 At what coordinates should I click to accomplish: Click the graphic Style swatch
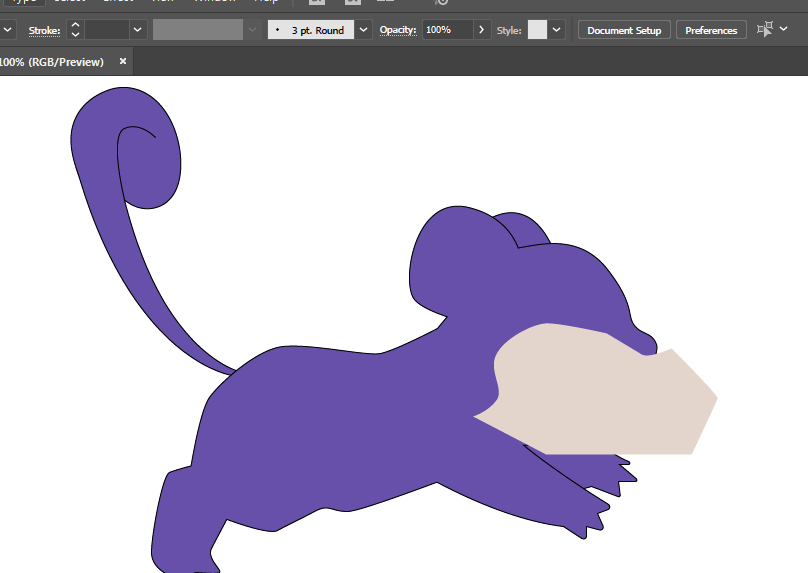point(537,30)
